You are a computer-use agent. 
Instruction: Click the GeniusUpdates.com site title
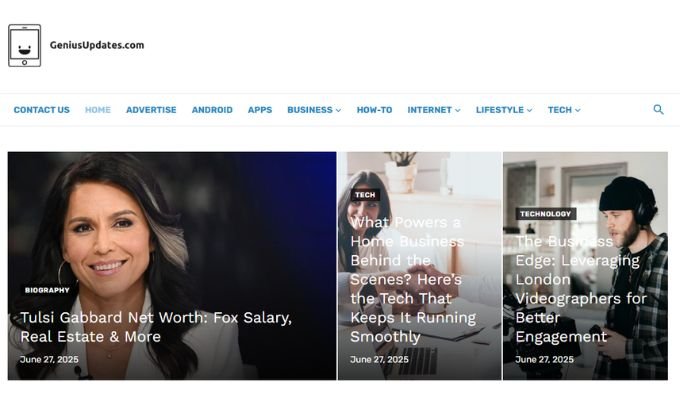pyautogui.click(x=97, y=45)
